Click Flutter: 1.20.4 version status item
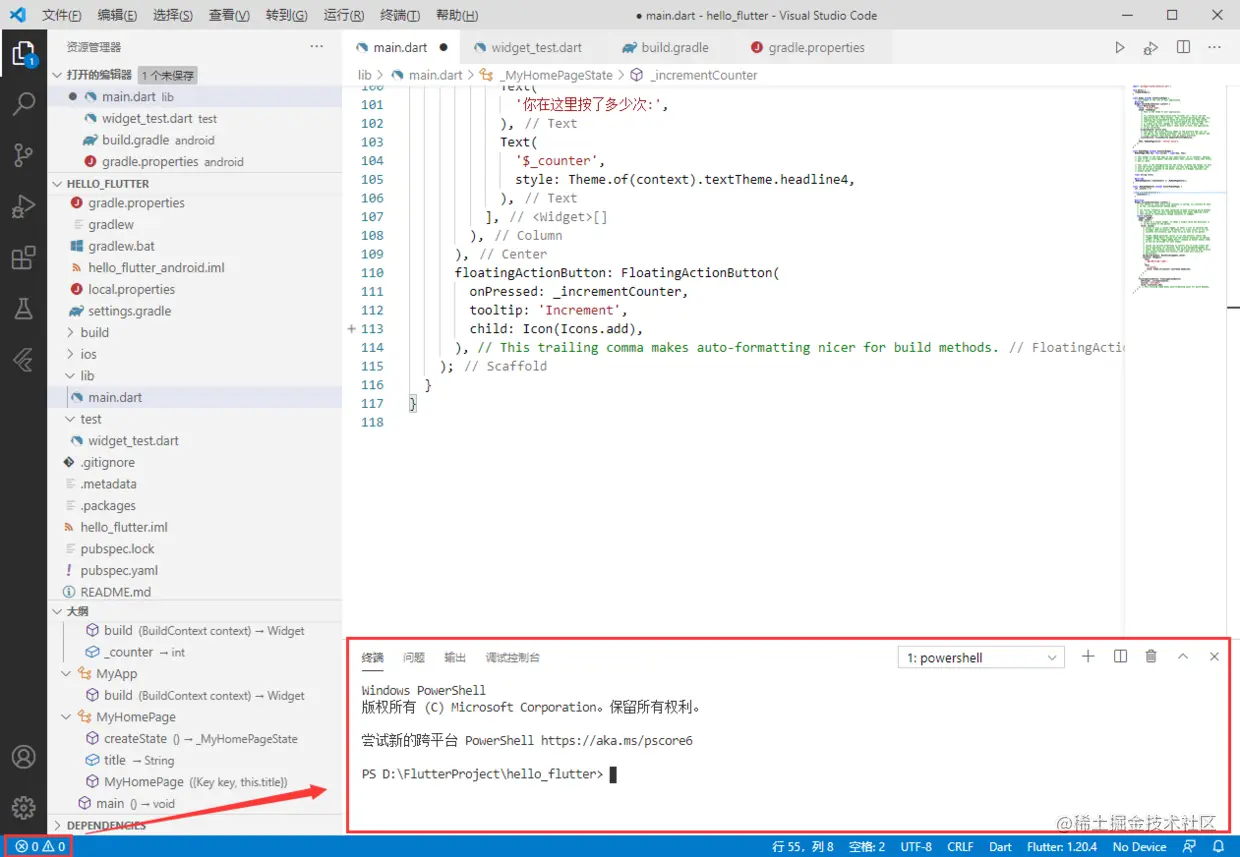The height and width of the screenshot is (857, 1240). 1062,846
